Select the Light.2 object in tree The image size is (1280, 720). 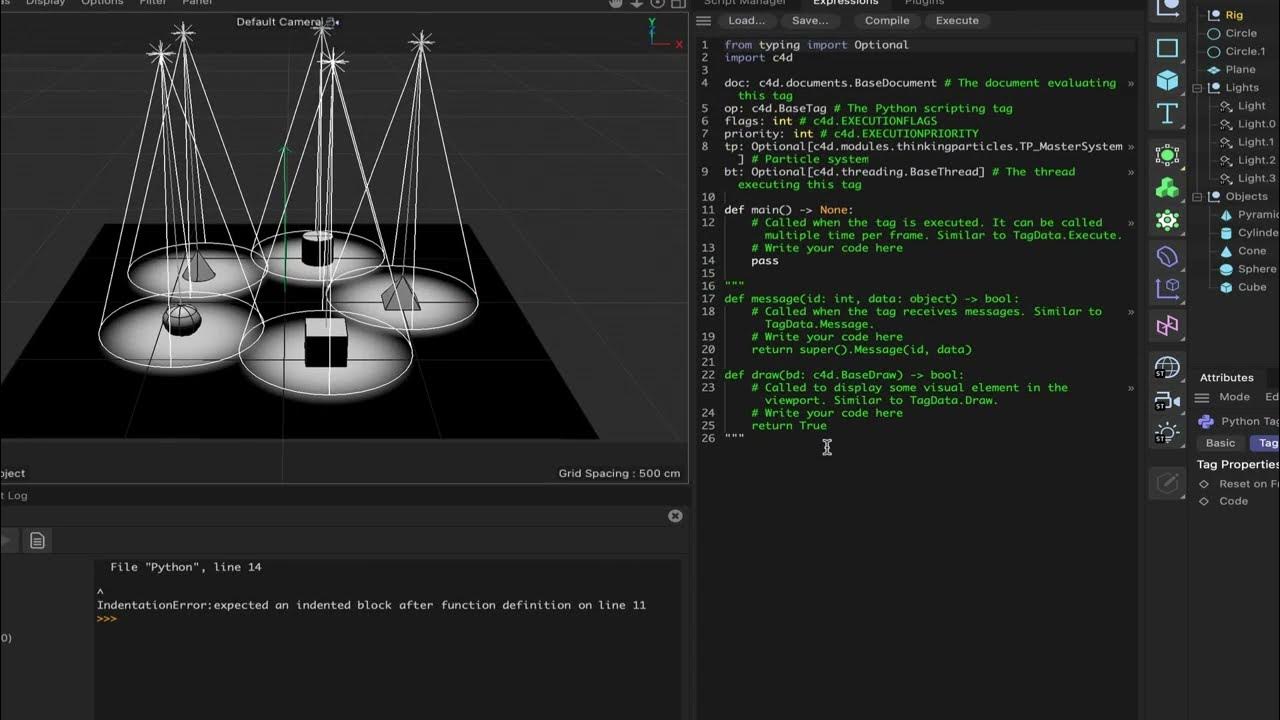click(1257, 160)
